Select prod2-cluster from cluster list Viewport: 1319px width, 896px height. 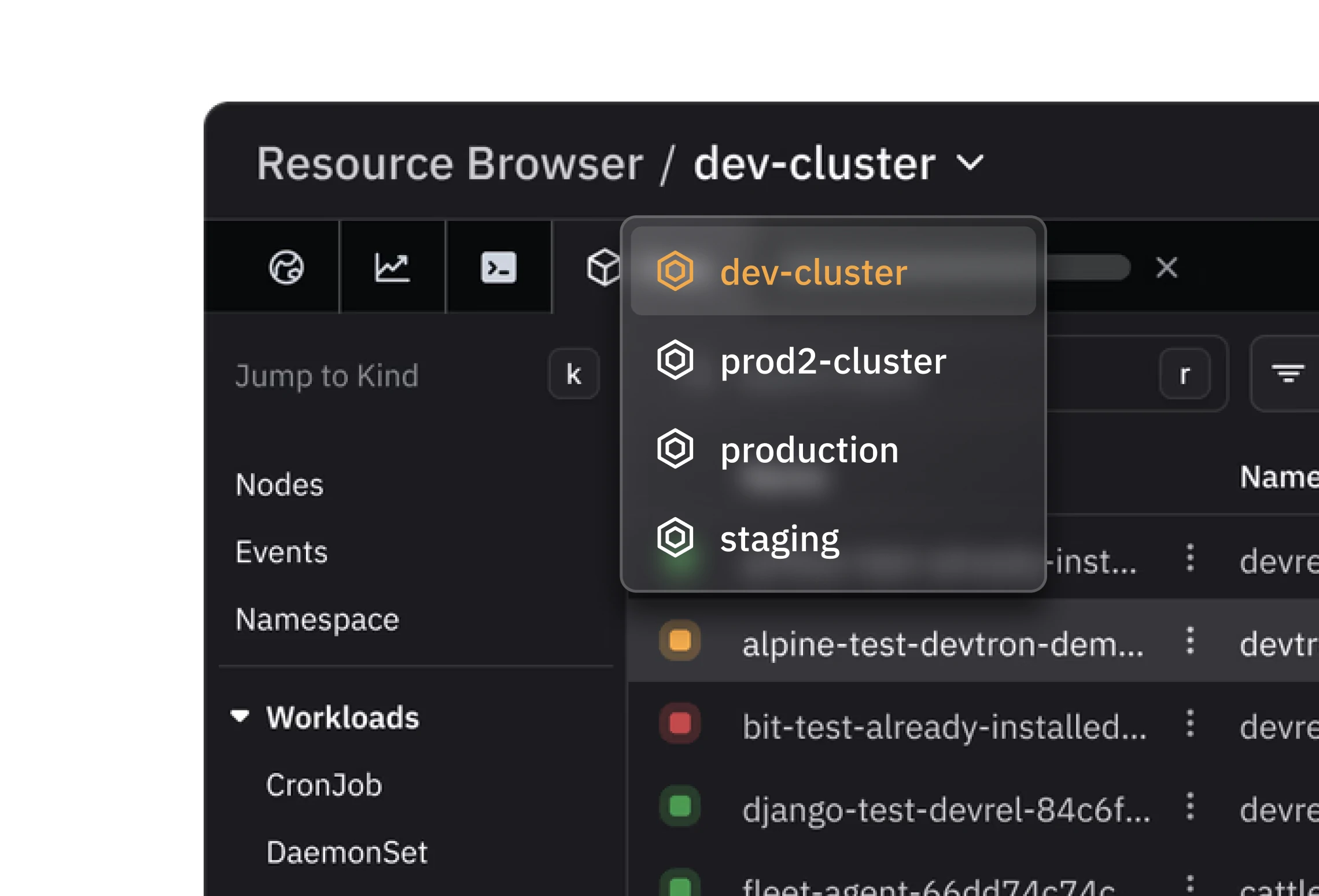(x=832, y=361)
